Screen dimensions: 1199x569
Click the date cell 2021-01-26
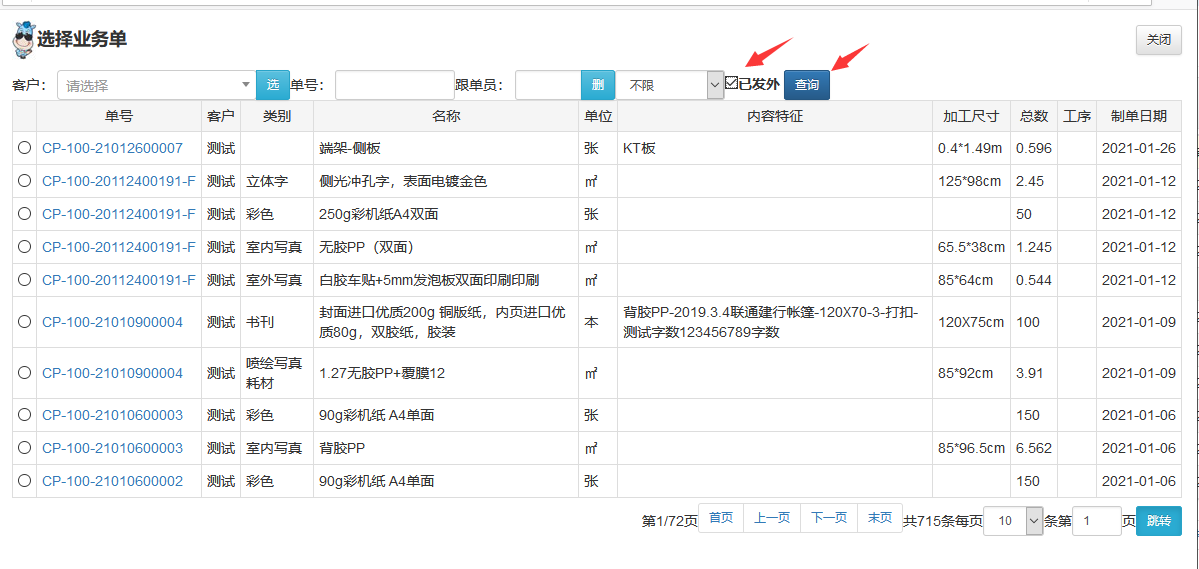1139,148
